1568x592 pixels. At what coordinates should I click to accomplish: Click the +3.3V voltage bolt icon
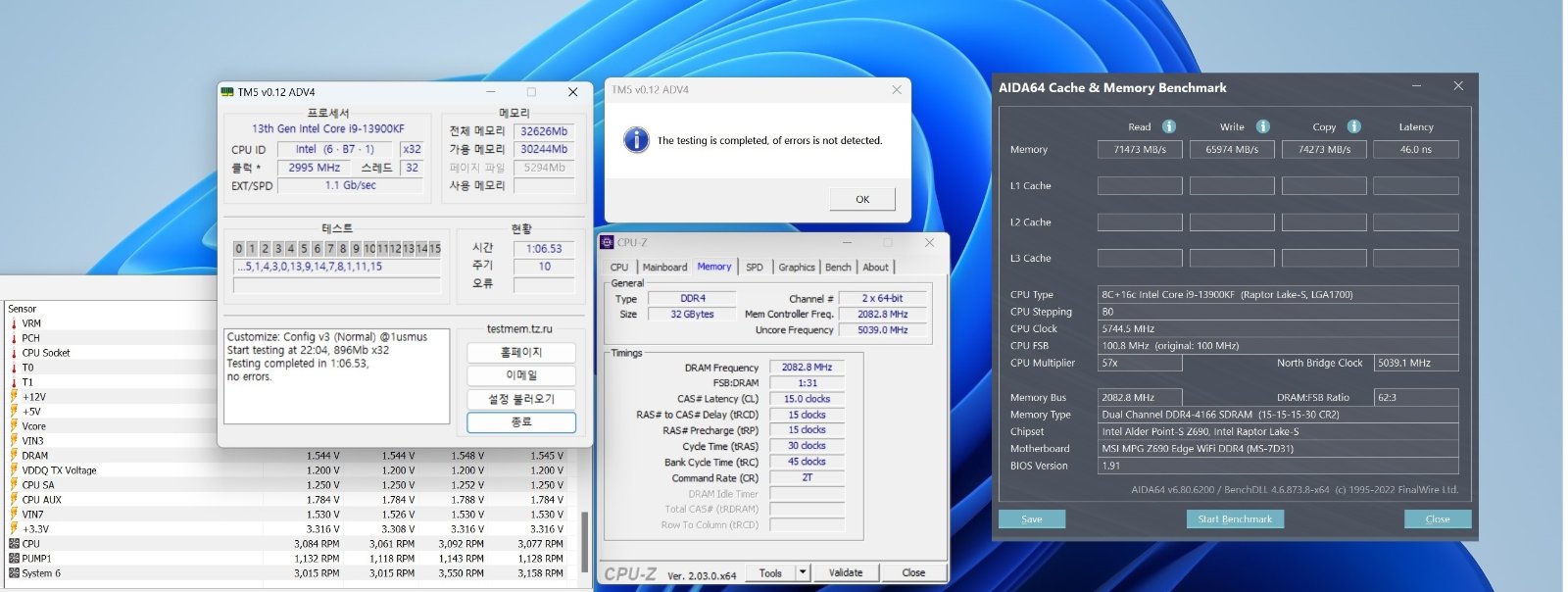pyautogui.click(x=14, y=529)
